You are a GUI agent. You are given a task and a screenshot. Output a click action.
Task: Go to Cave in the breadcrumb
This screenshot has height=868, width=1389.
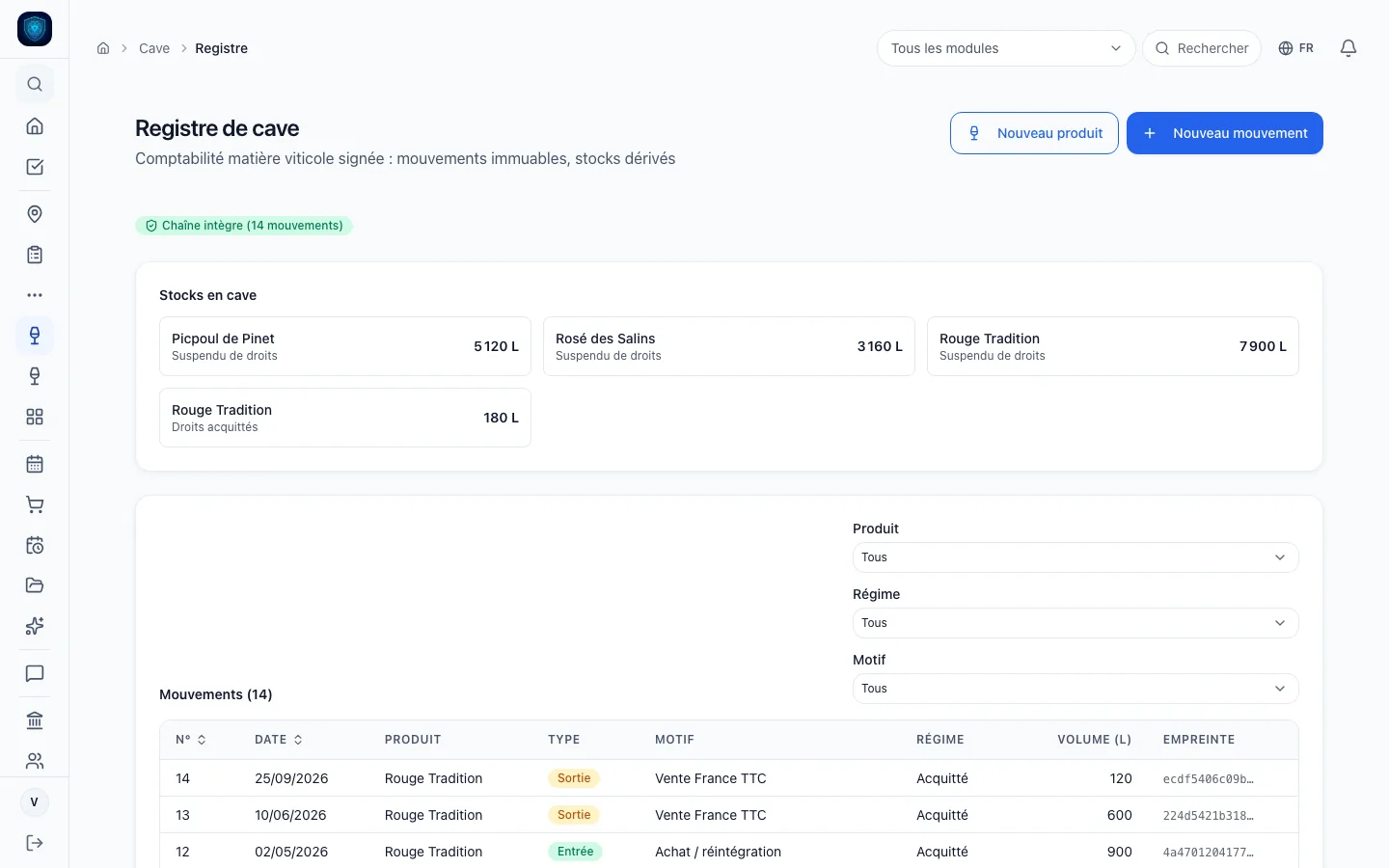(x=154, y=48)
